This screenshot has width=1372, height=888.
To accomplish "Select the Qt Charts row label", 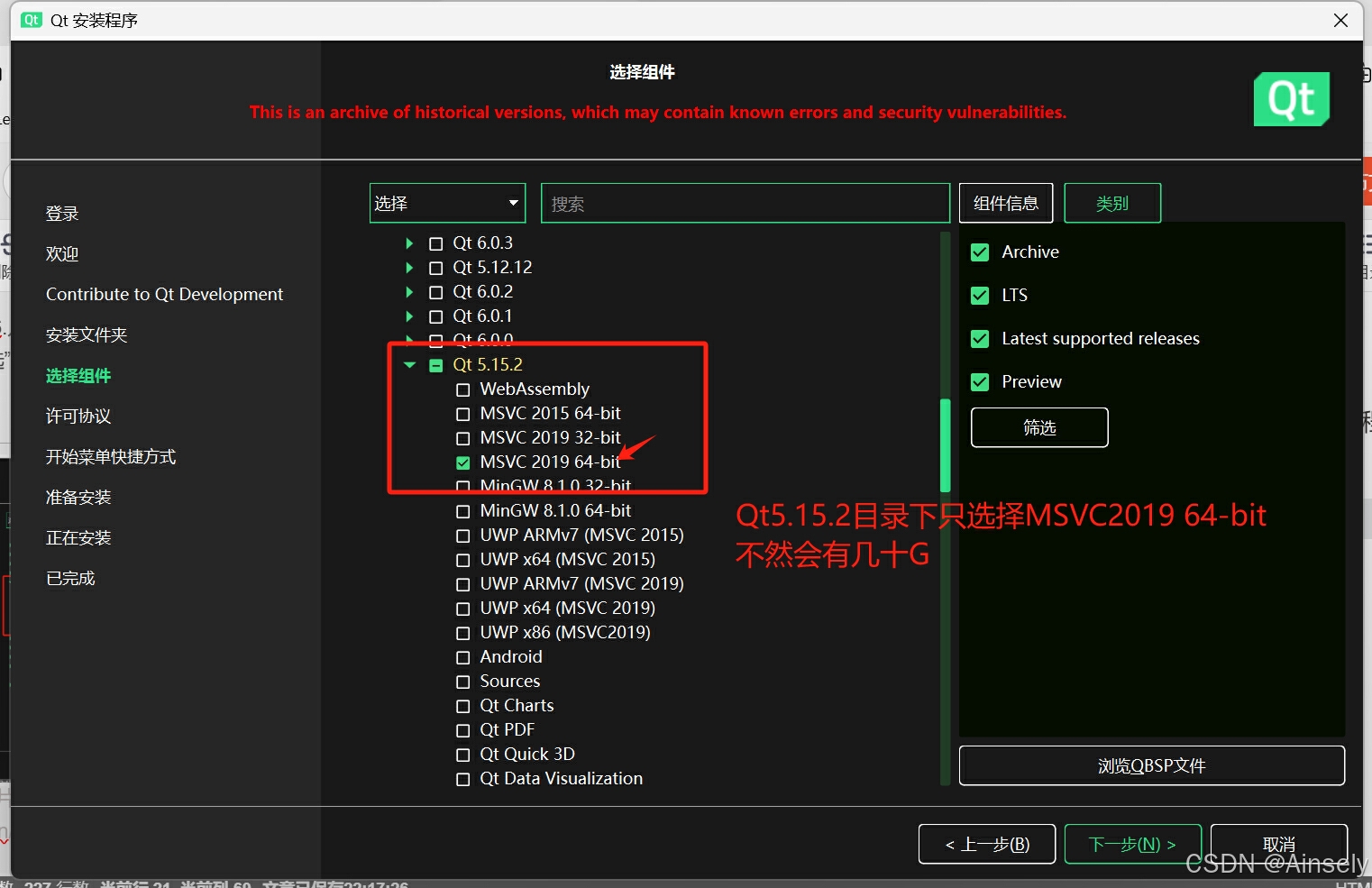I will (517, 706).
